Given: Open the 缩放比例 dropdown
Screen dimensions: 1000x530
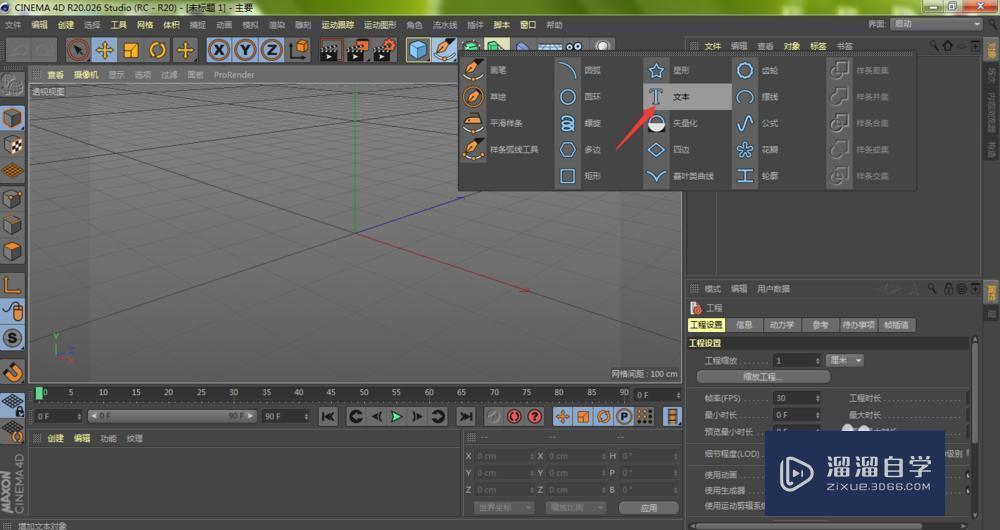Looking at the screenshot, I should pyautogui.click(x=576, y=508).
